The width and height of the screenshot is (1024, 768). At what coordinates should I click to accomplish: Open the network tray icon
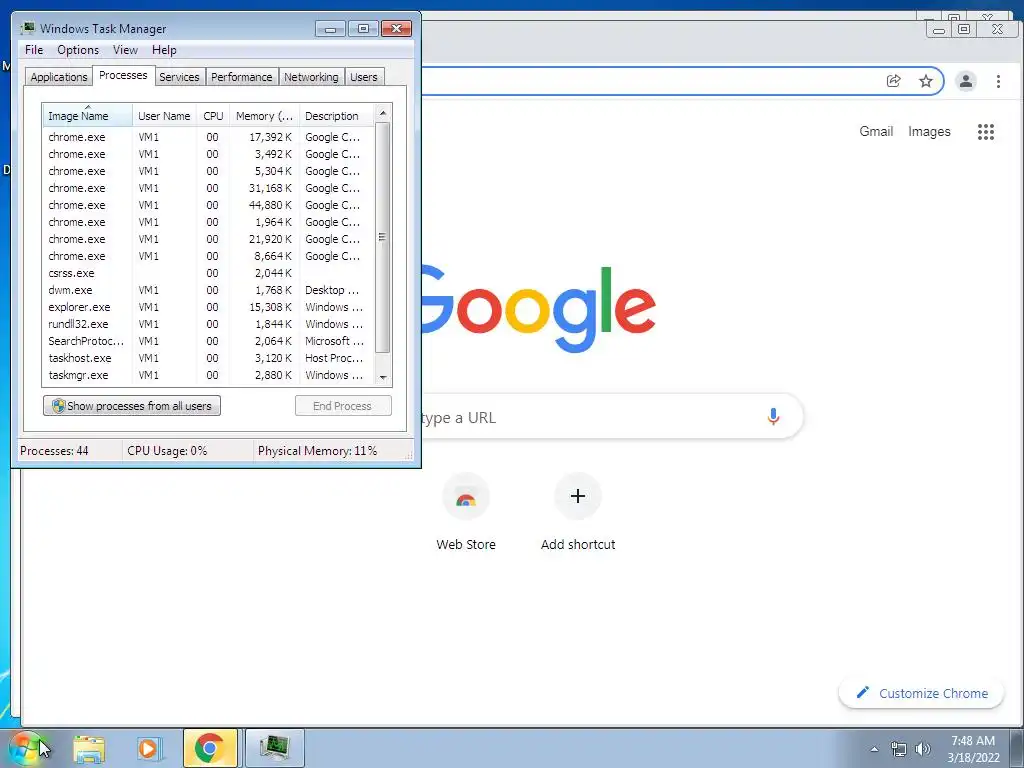tap(899, 749)
